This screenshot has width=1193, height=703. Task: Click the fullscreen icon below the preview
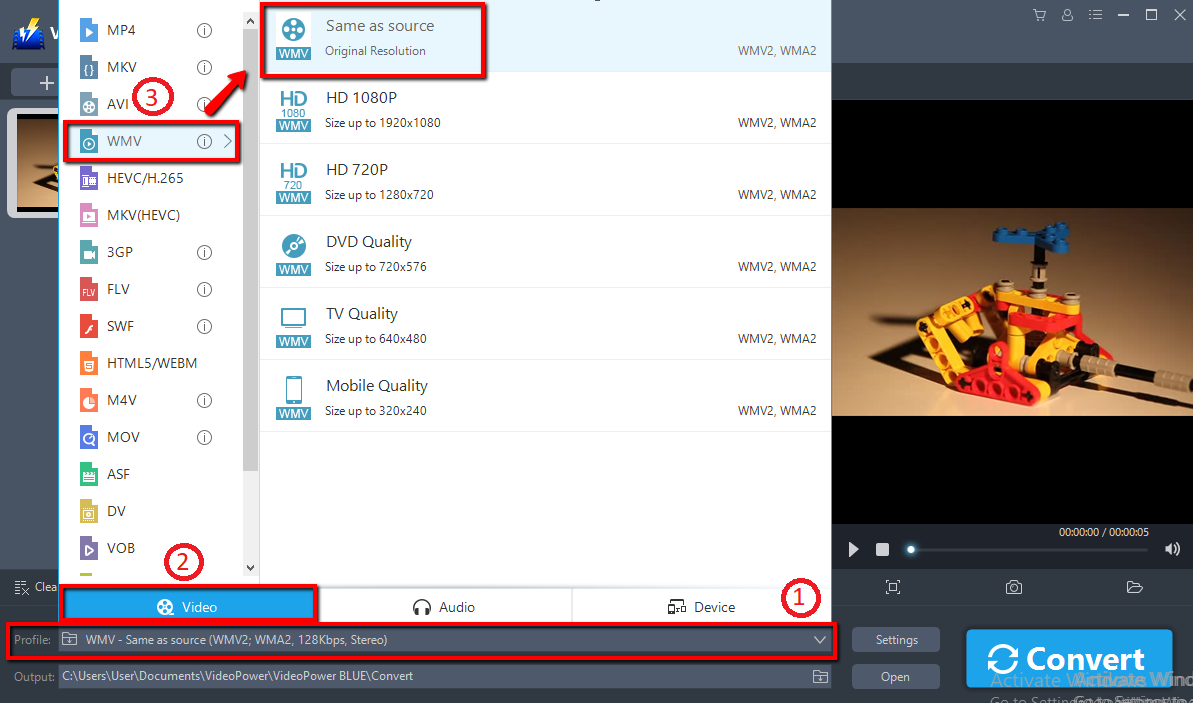[x=893, y=587]
